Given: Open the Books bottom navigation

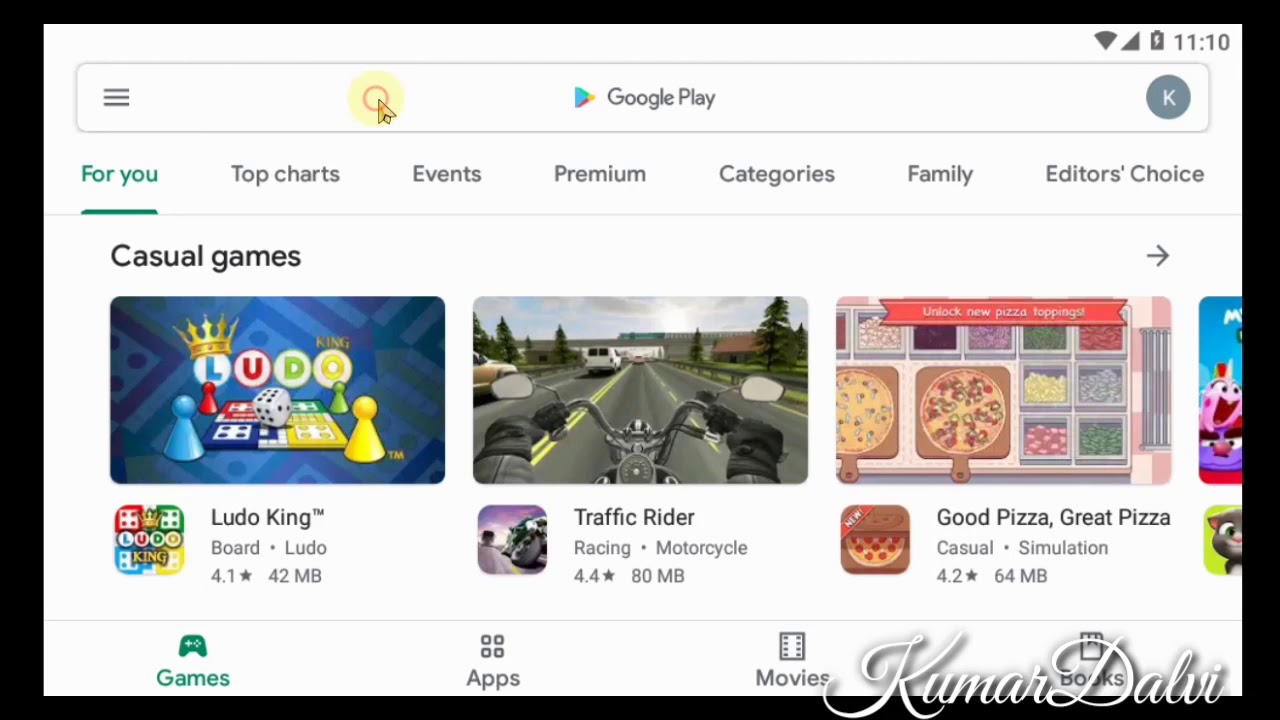Looking at the screenshot, I should [x=1091, y=662].
